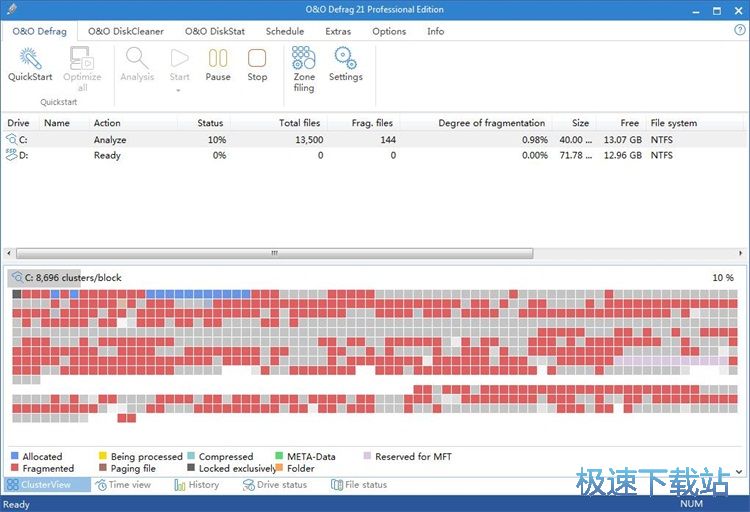This screenshot has width=750, height=512.
Task: Click the 144 fragmented files value
Action: pos(388,140)
